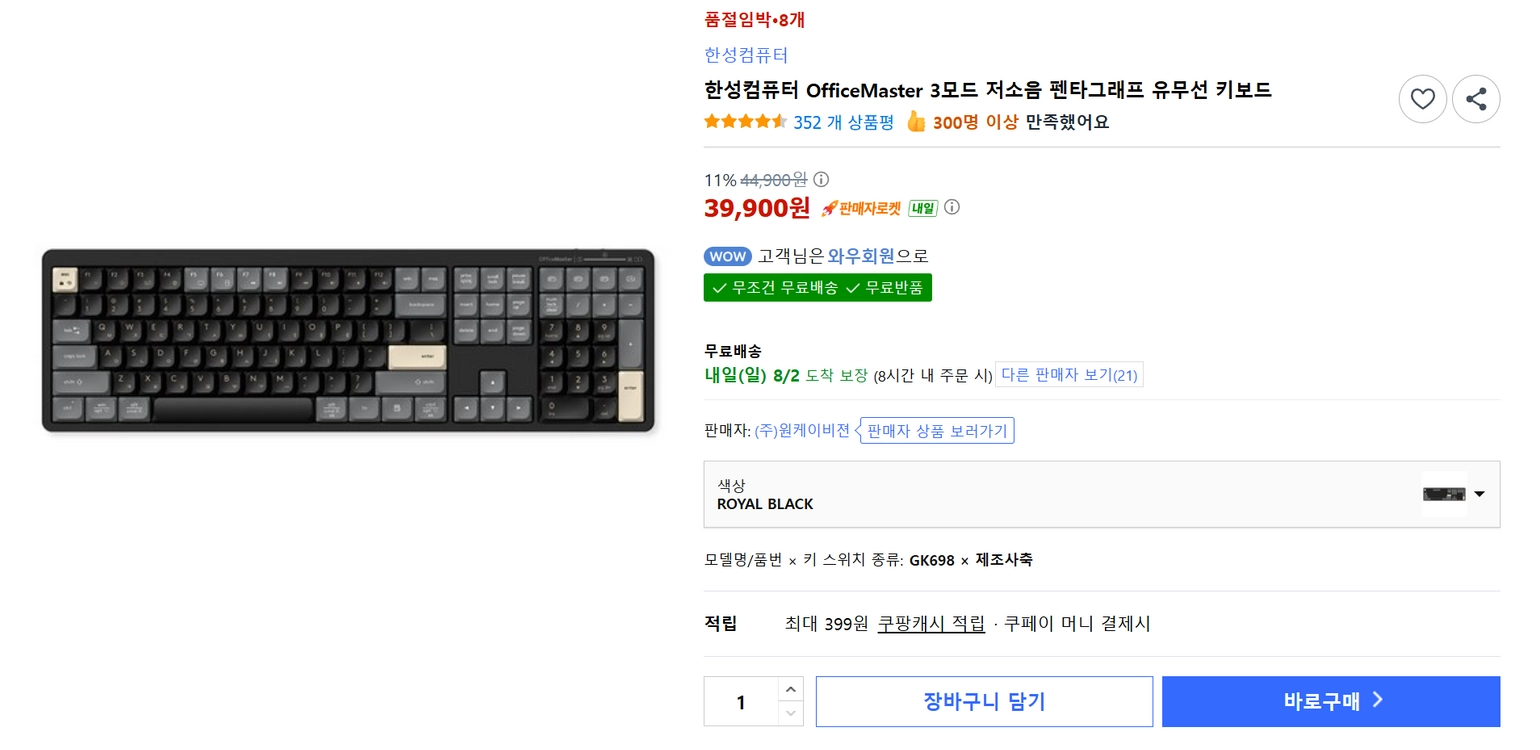Click the 판매자로켓 rocket badge
1540x750 pixels.
click(861, 208)
